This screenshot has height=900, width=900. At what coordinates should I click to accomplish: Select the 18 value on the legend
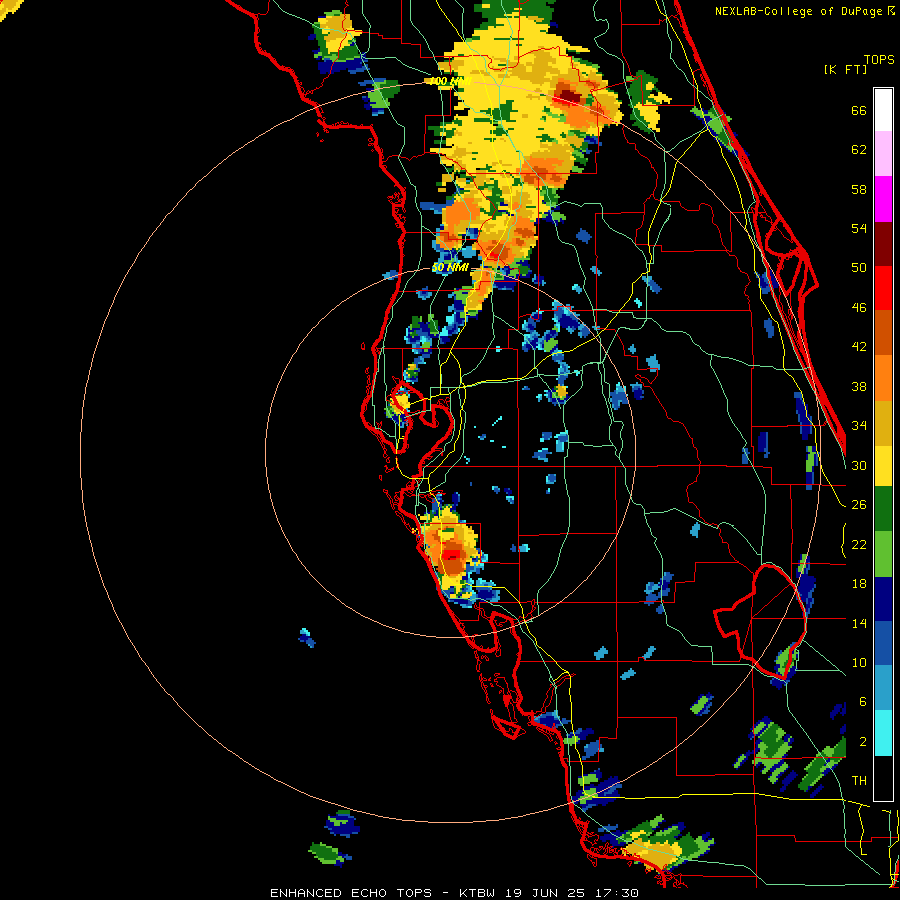coord(859,584)
